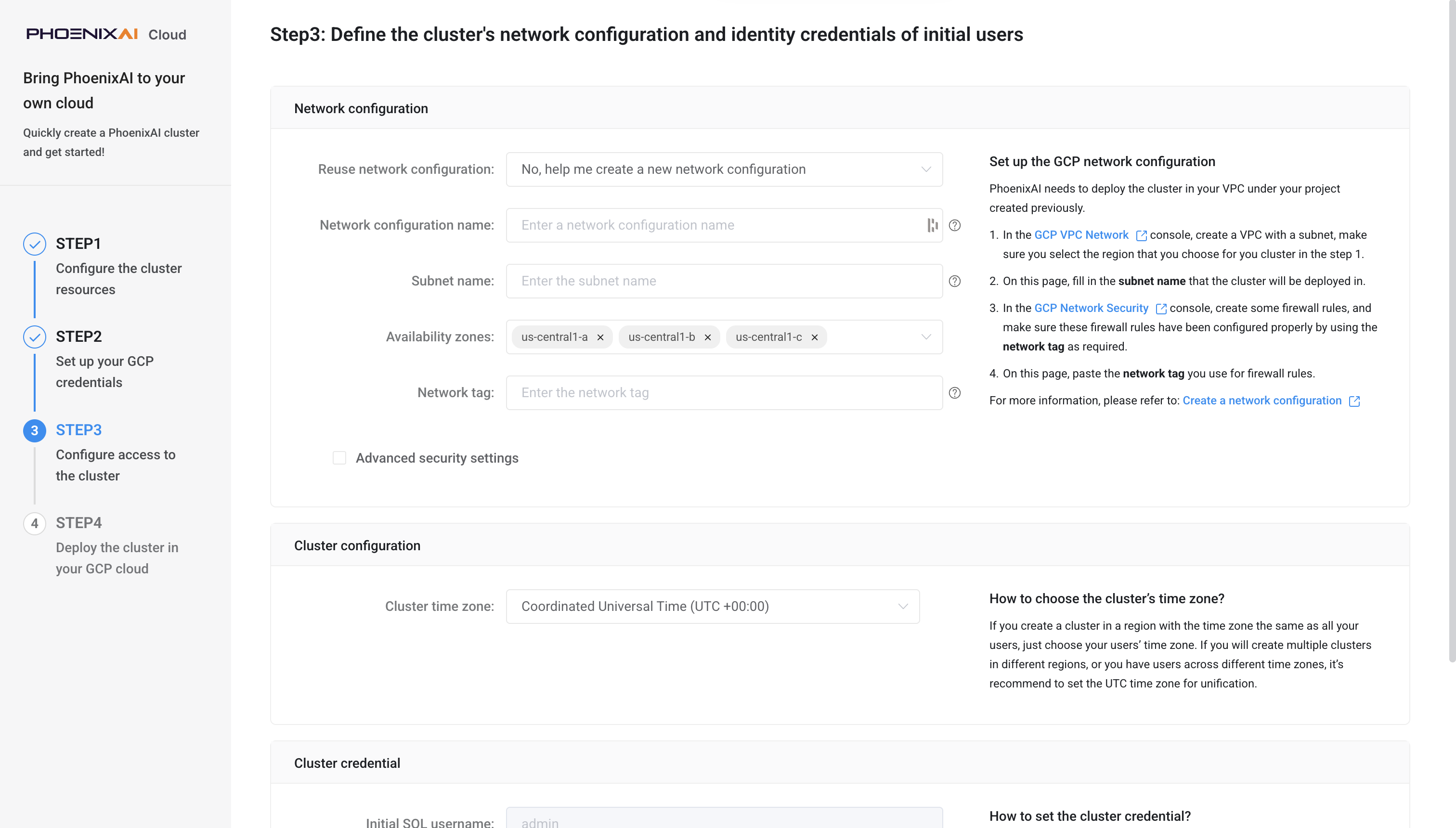Click external link icon after Create a network configuration
Screen dimensions: 1456x828
point(1354,401)
